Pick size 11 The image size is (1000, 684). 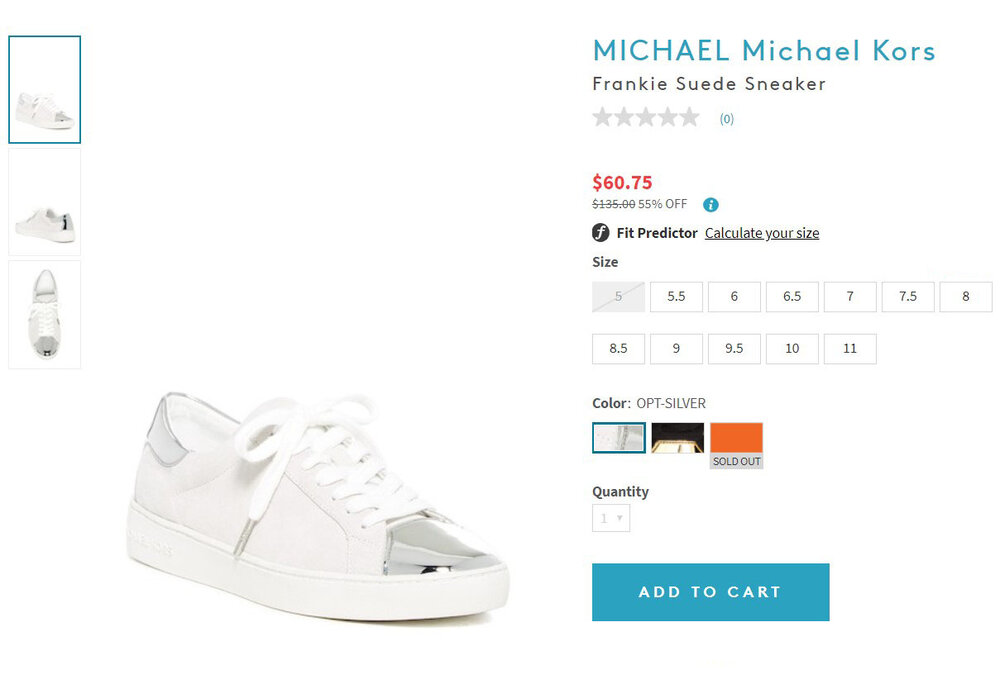point(850,349)
